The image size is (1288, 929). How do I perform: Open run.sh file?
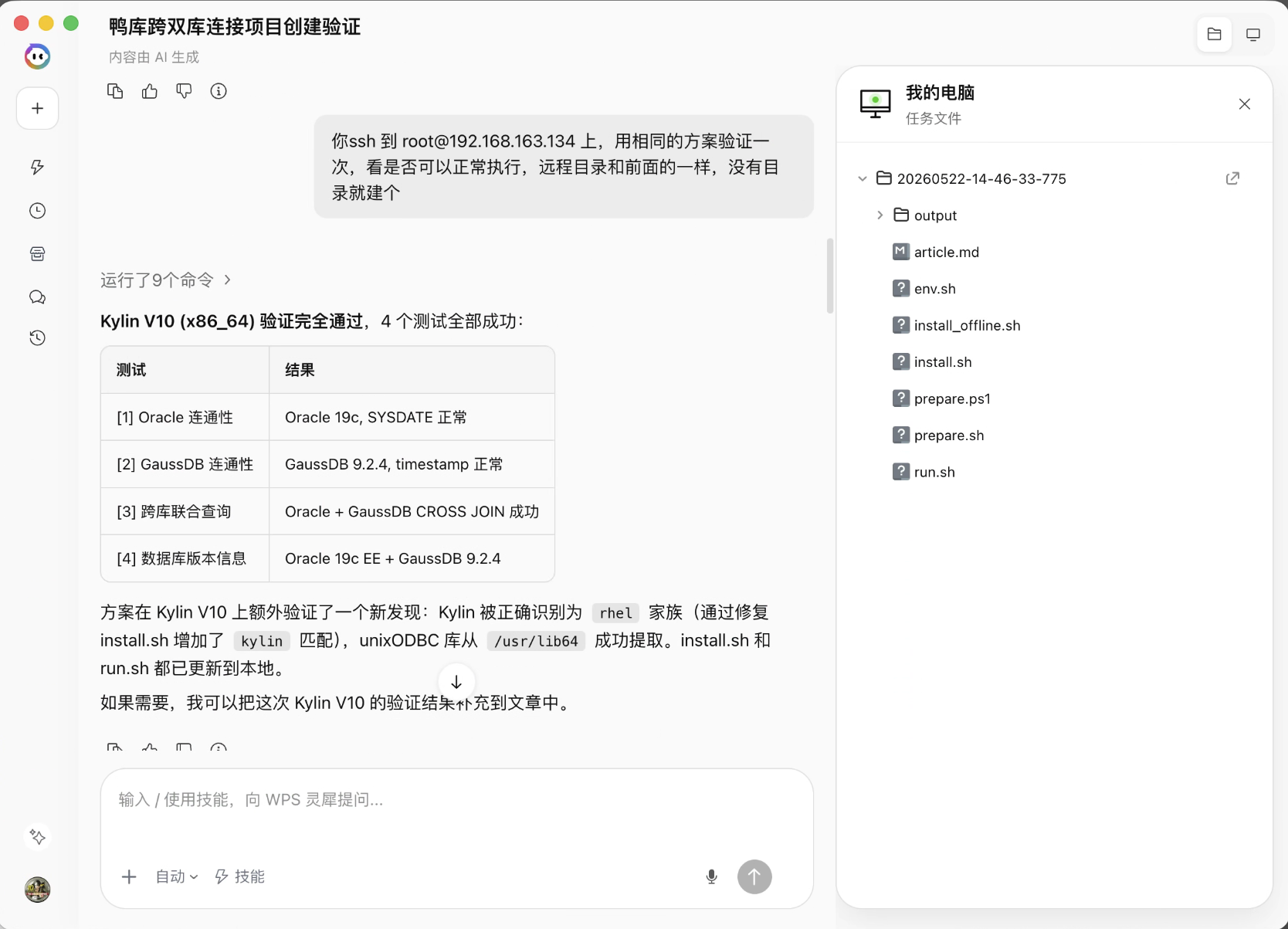(924, 472)
